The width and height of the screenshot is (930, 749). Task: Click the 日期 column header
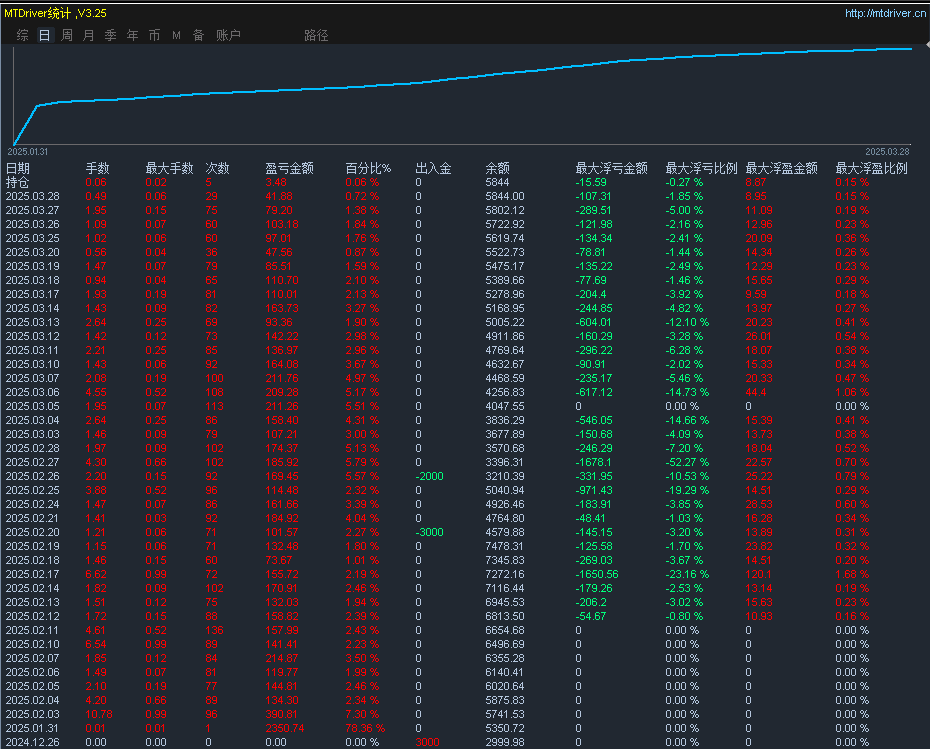18,168
